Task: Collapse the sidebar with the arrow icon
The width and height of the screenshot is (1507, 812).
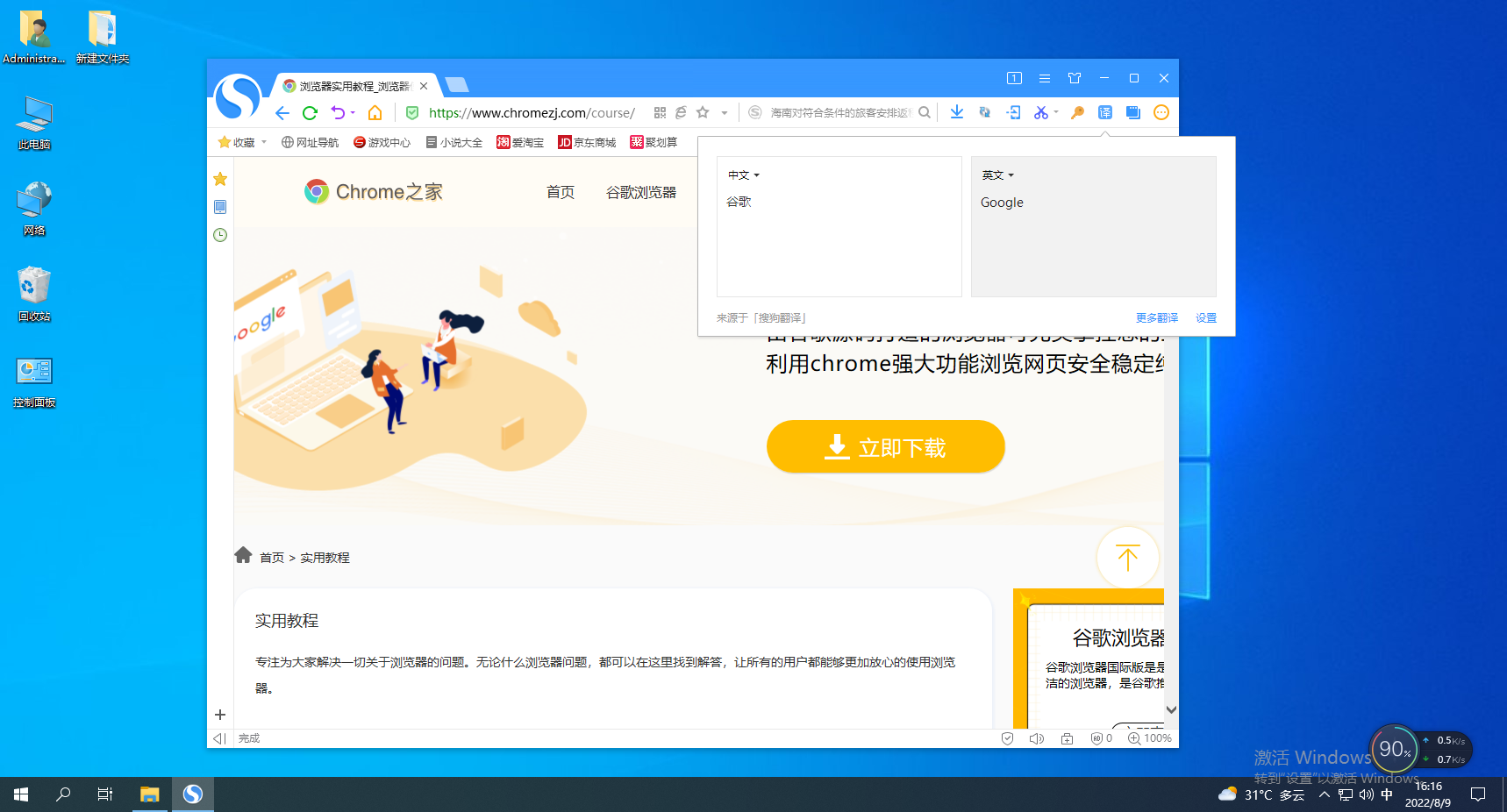Action: [x=219, y=738]
